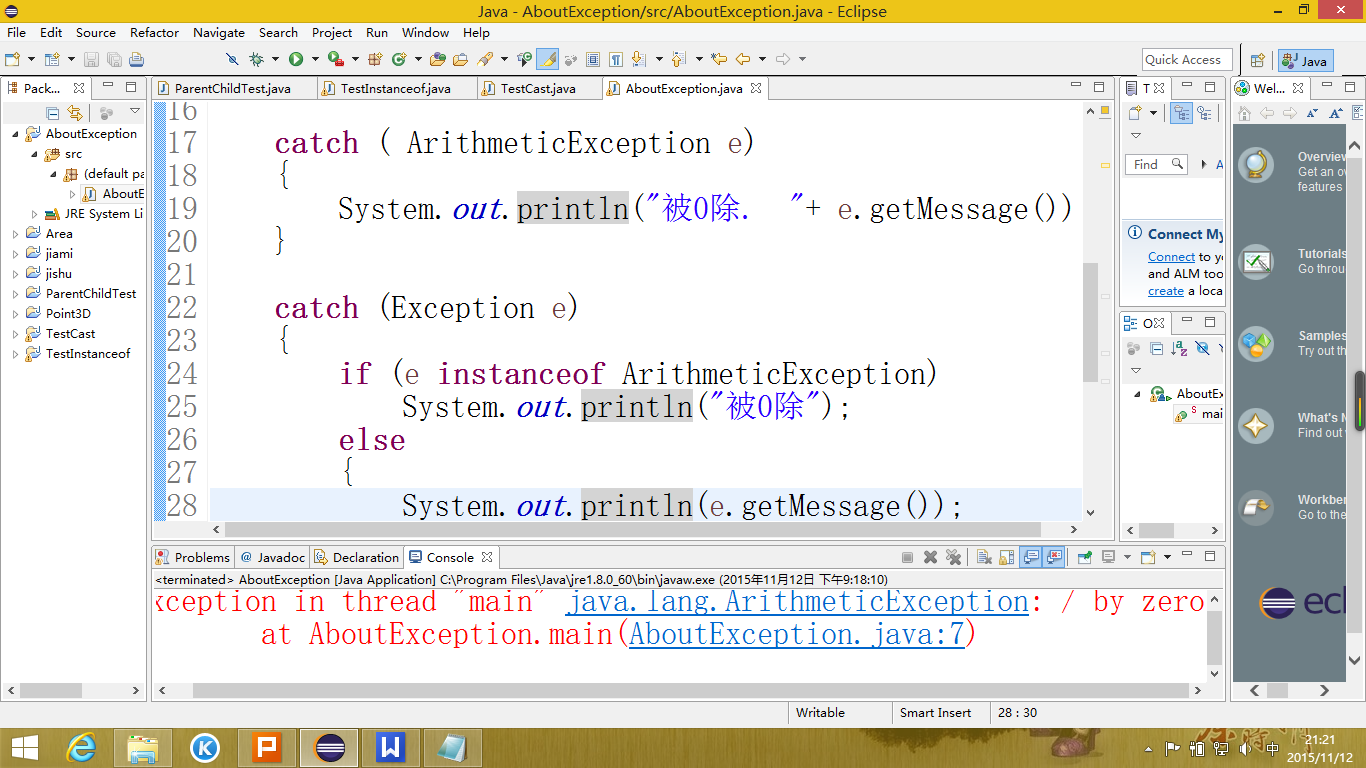Open dropdown next to Run button
1366x768 pixels.
[315, 59]
